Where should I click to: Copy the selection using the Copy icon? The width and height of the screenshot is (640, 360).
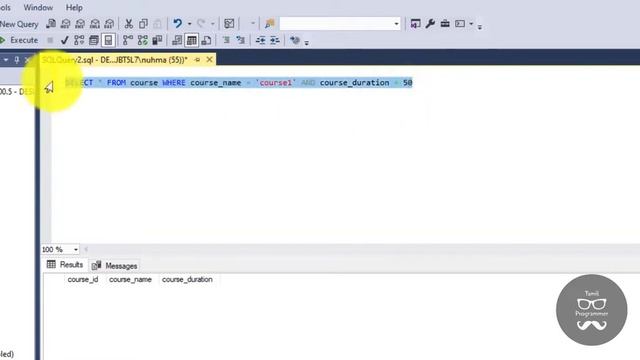(x=143, y=24)
